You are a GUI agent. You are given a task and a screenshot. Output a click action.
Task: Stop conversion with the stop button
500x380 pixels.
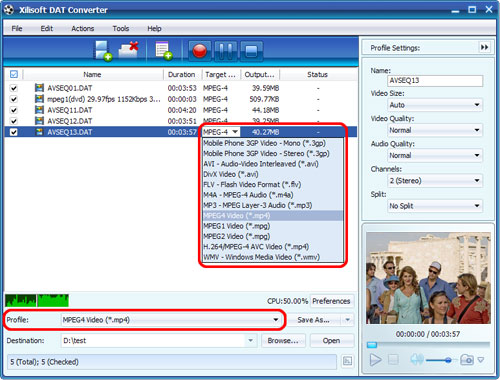click(x=251, y=51)
